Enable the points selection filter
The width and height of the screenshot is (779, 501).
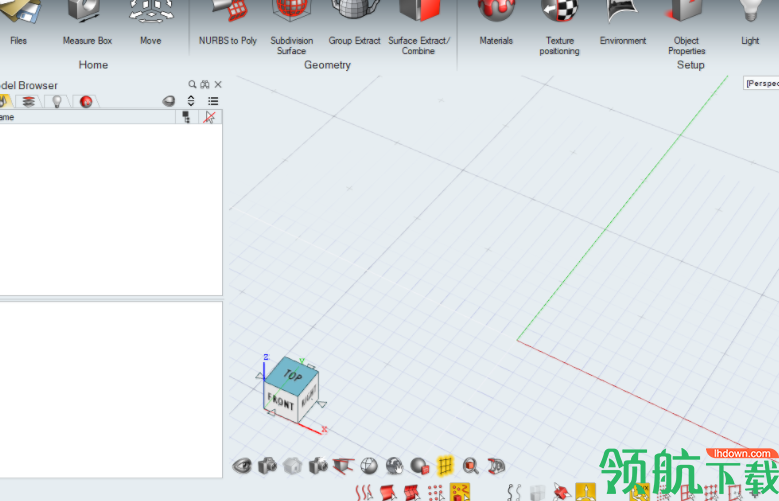(x=436, y=493)
